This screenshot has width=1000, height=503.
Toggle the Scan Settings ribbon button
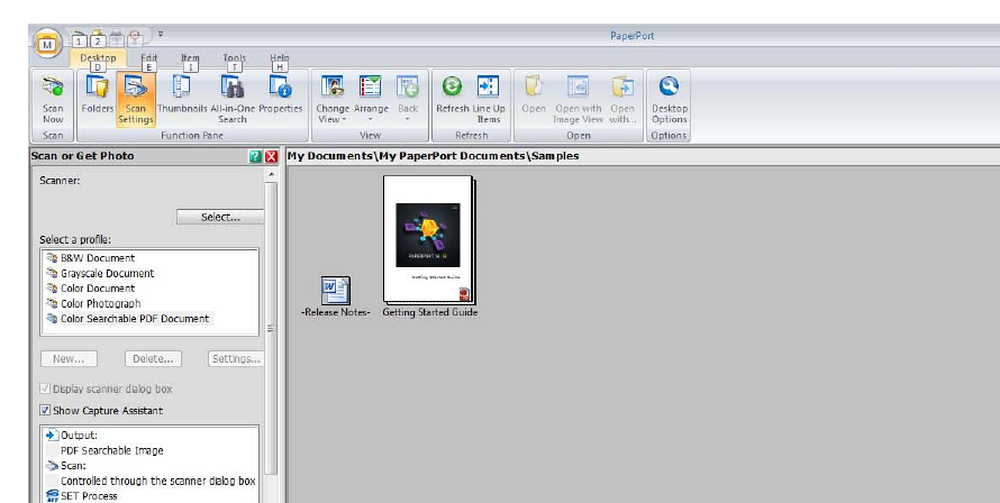click(136, 99)
